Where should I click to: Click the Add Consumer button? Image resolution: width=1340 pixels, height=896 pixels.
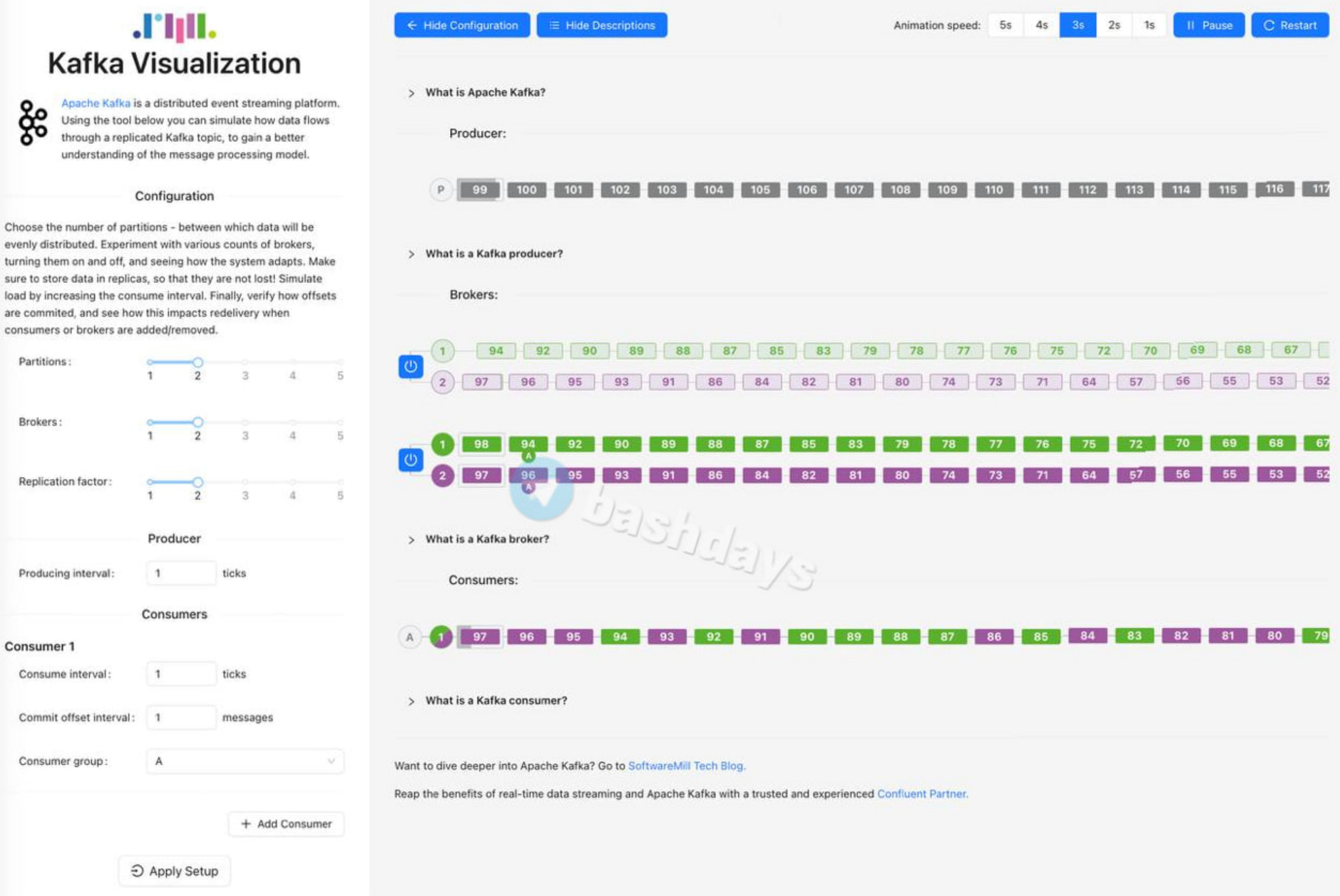click(x=286, y=823)
